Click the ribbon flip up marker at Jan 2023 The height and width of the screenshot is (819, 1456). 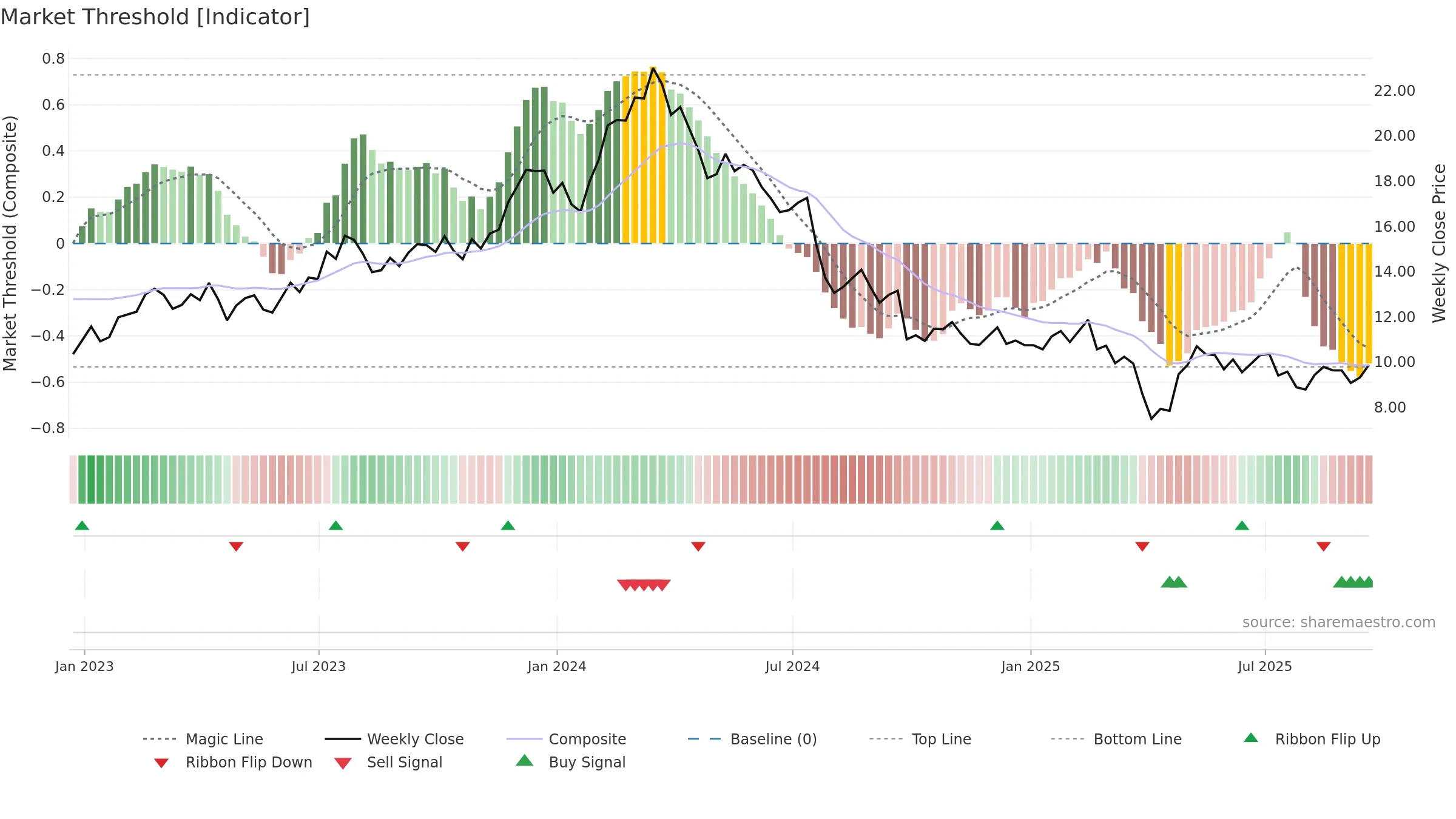coord(82,525)
